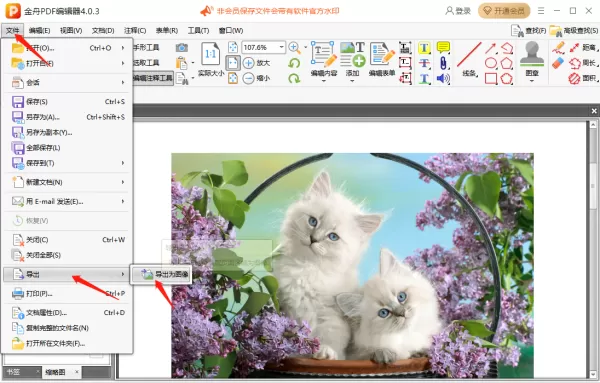600x383 pixels.
Task: Select the paperclip file attachment icon
Action: point(443,63)
